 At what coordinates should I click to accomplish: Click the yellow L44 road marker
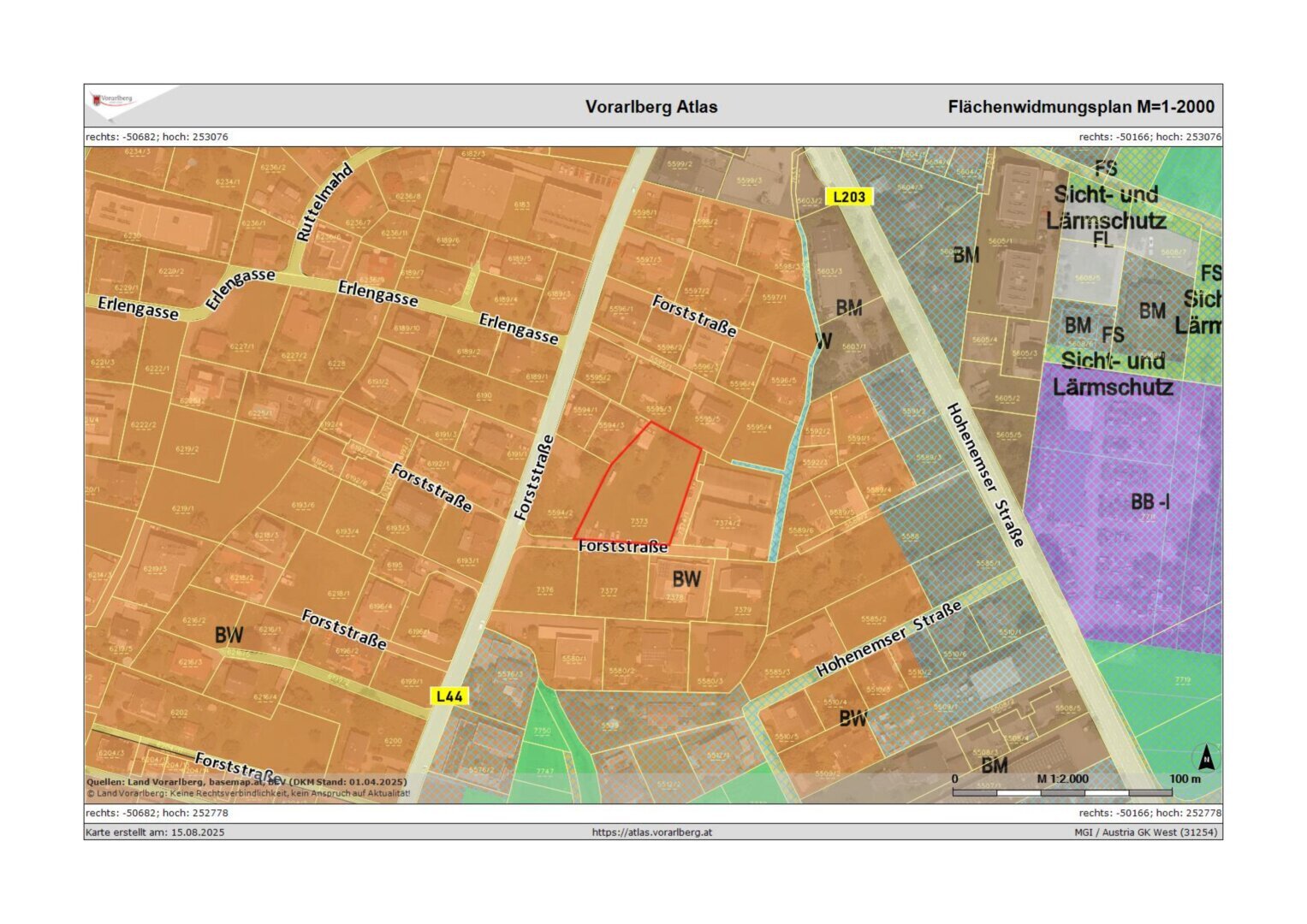point(449,696)
